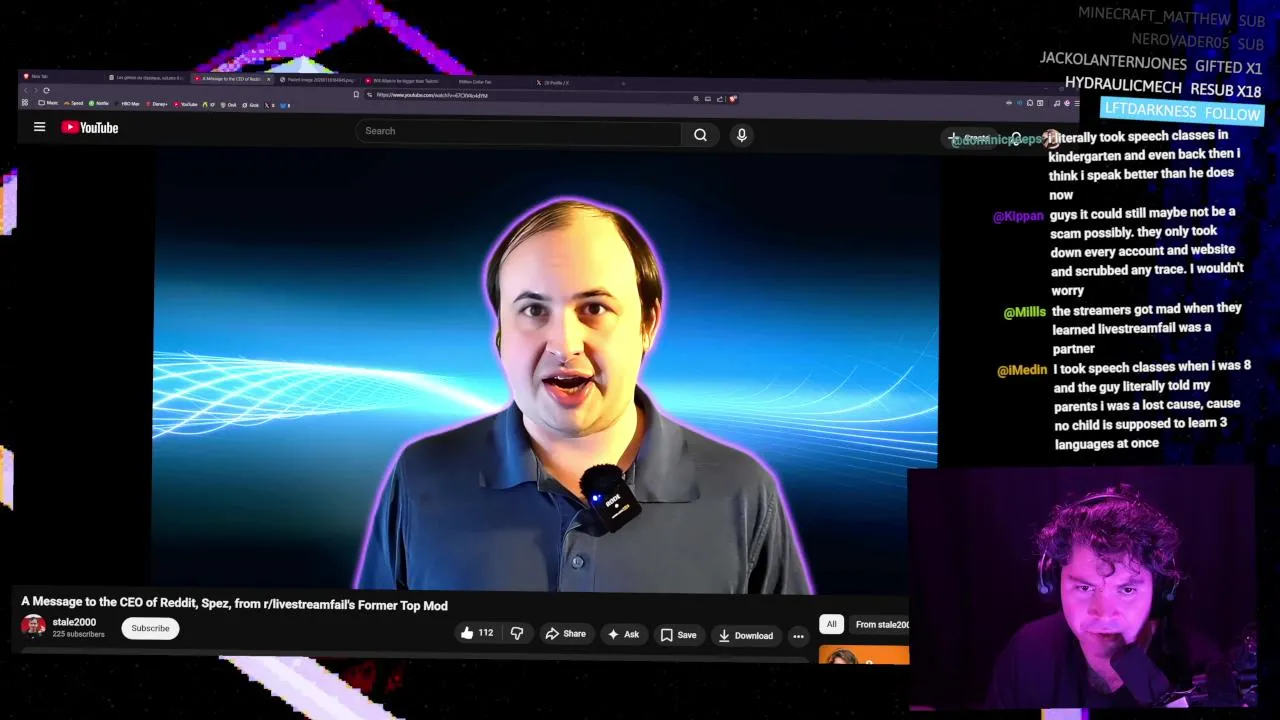The width and height of the screenshot is (1280, 720).
Task: Download the video
Action: point(746,636)
